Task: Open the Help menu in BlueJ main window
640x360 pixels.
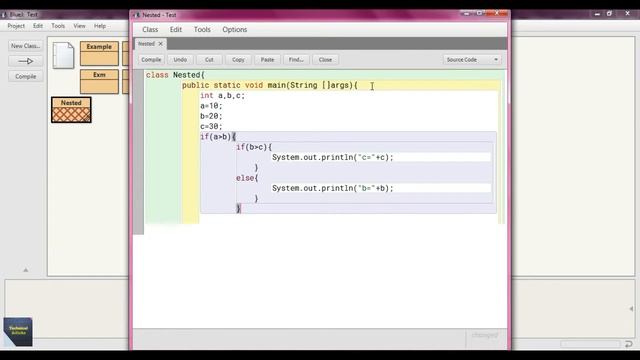Action: point(100,26)
